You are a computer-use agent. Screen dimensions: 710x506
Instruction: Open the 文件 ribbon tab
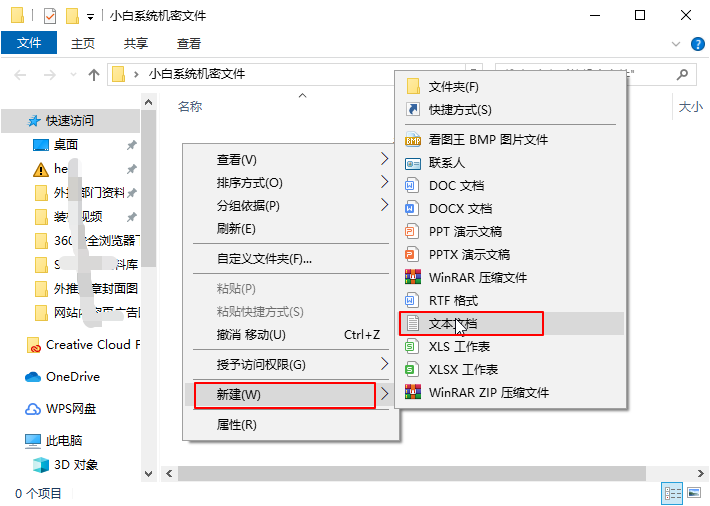29,43
